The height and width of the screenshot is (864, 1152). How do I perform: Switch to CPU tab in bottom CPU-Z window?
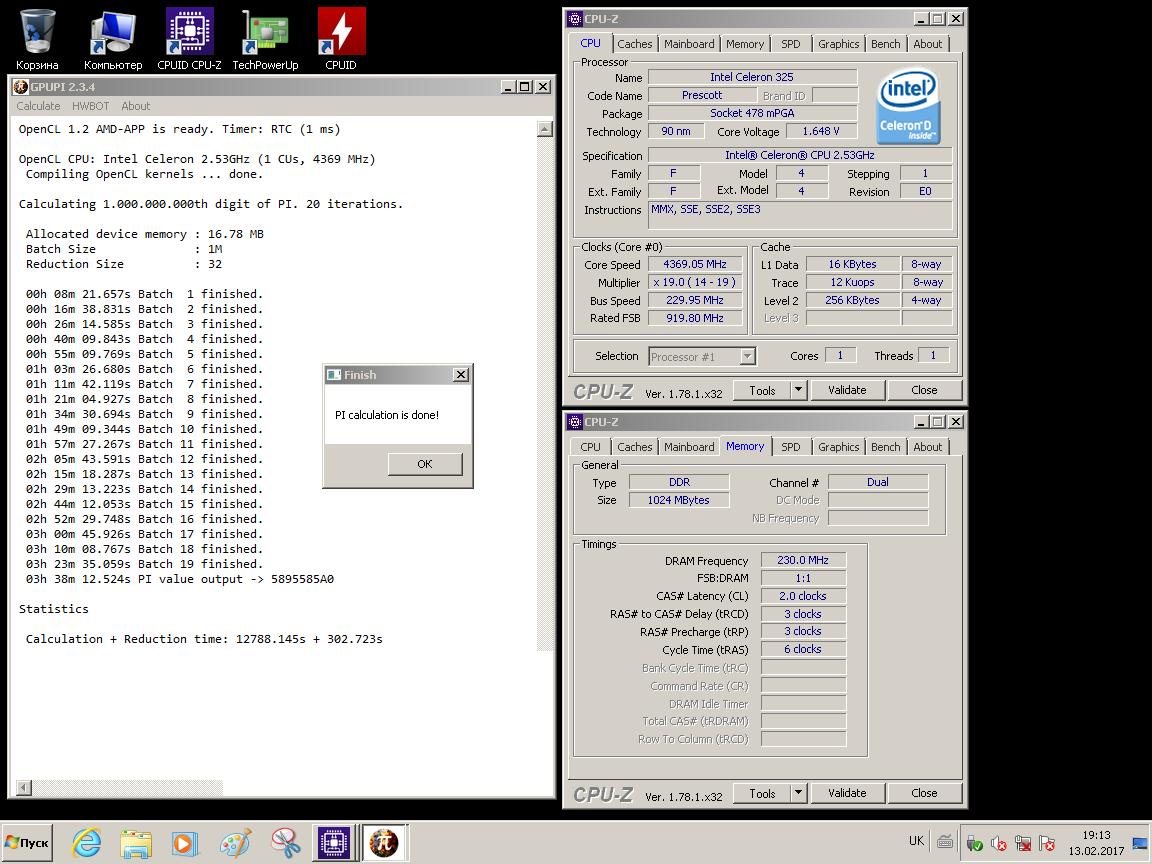[590, 447]
